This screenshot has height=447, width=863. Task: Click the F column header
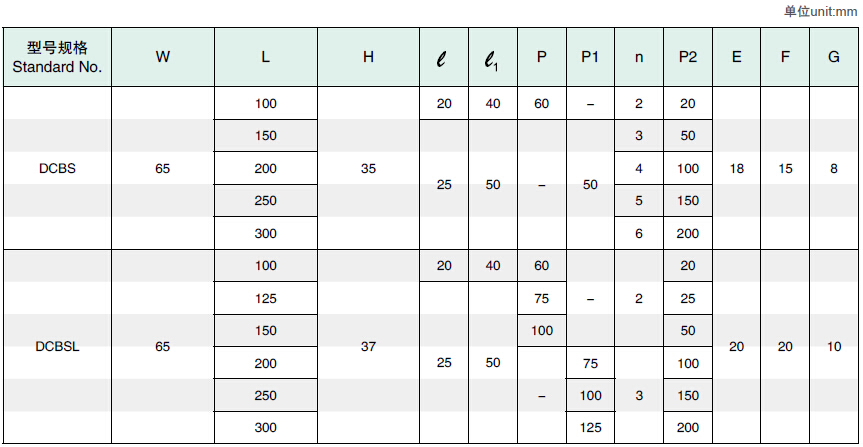[786, 57]
